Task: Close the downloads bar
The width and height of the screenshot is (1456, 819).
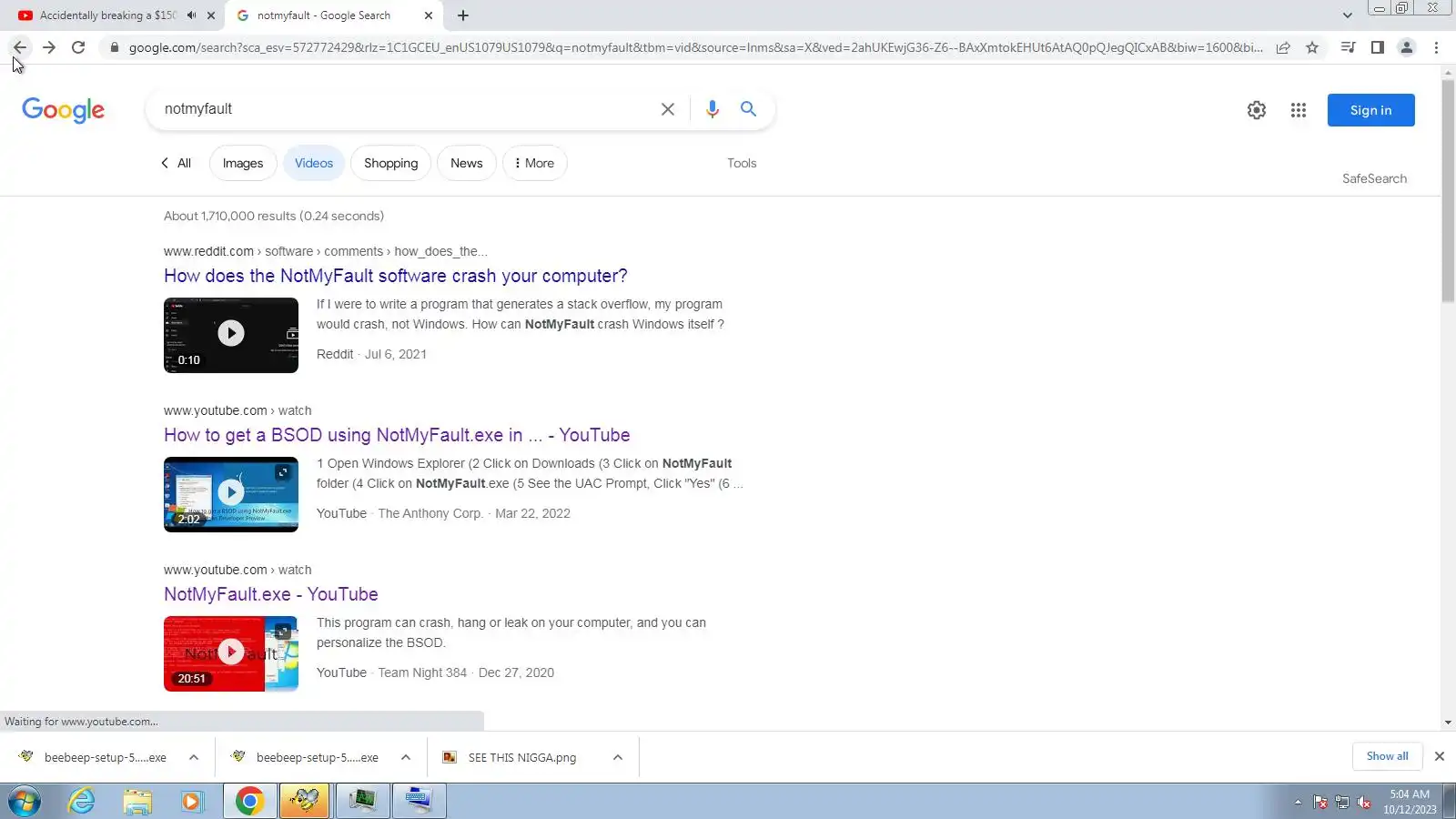Action: pos(1440,756)
